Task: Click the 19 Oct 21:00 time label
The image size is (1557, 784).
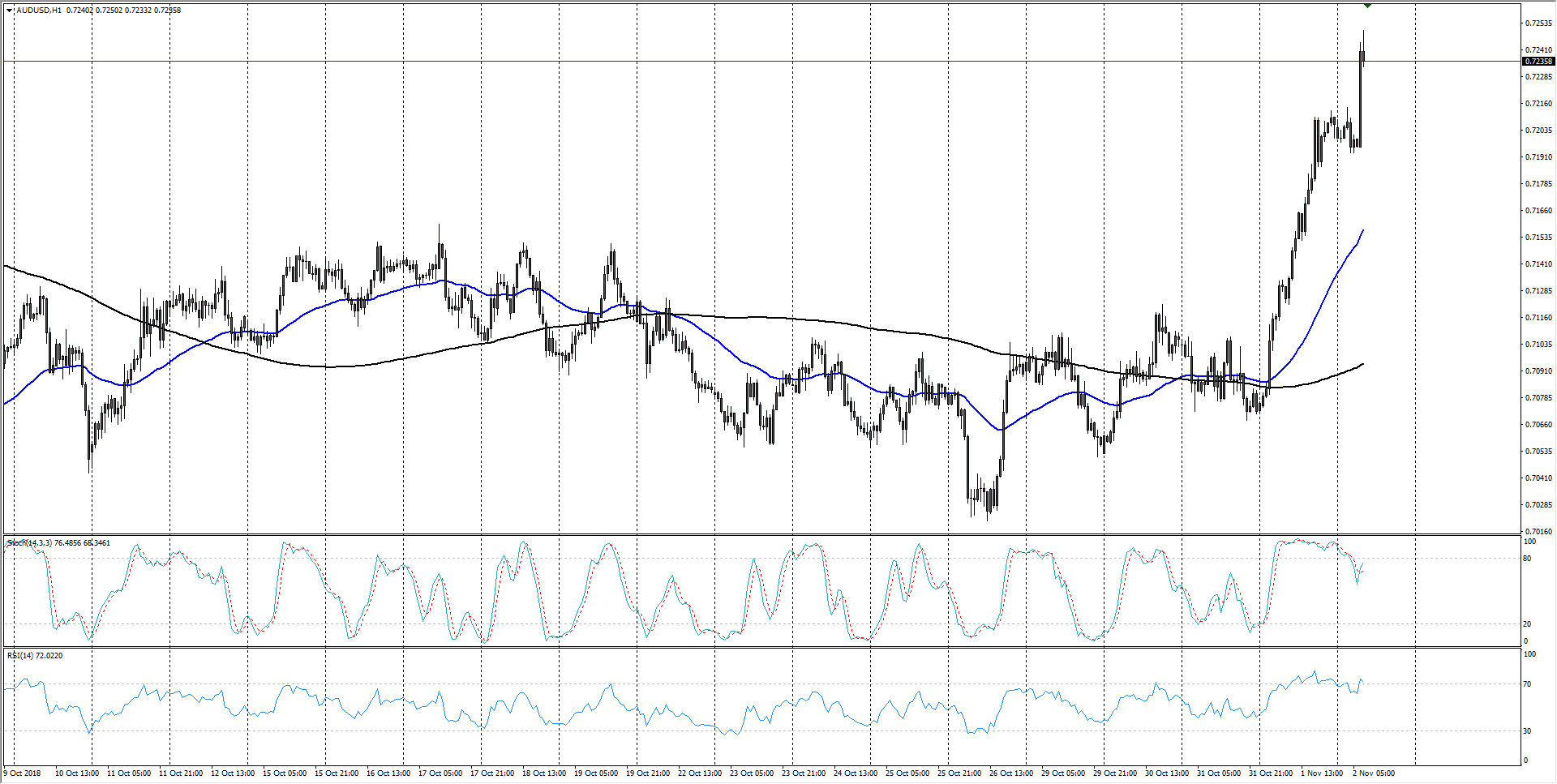Action: 647,773
